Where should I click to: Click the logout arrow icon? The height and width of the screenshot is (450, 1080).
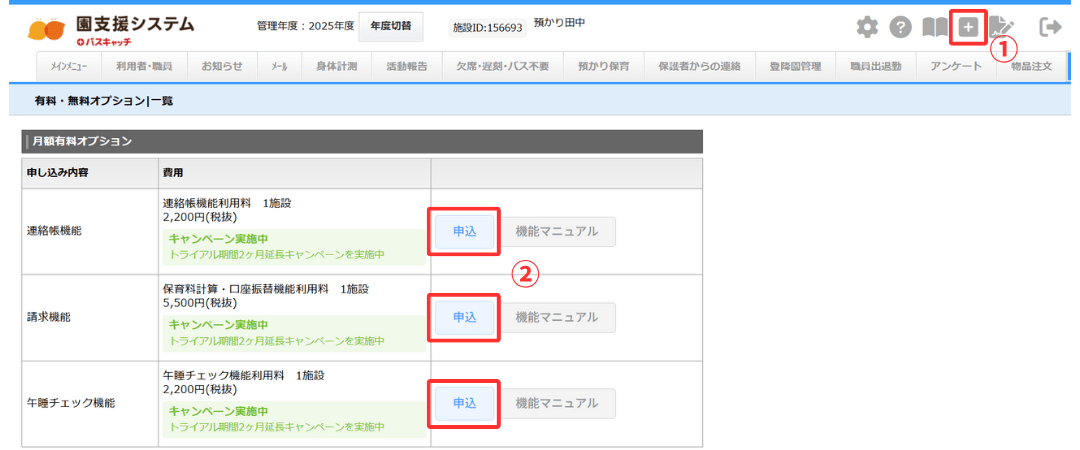[1050, 27]
